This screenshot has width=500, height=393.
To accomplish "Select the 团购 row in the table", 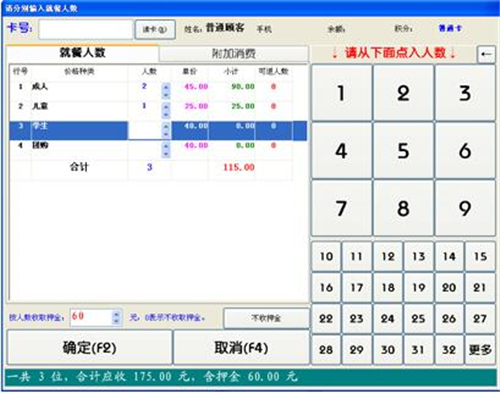I will (152, 150).
